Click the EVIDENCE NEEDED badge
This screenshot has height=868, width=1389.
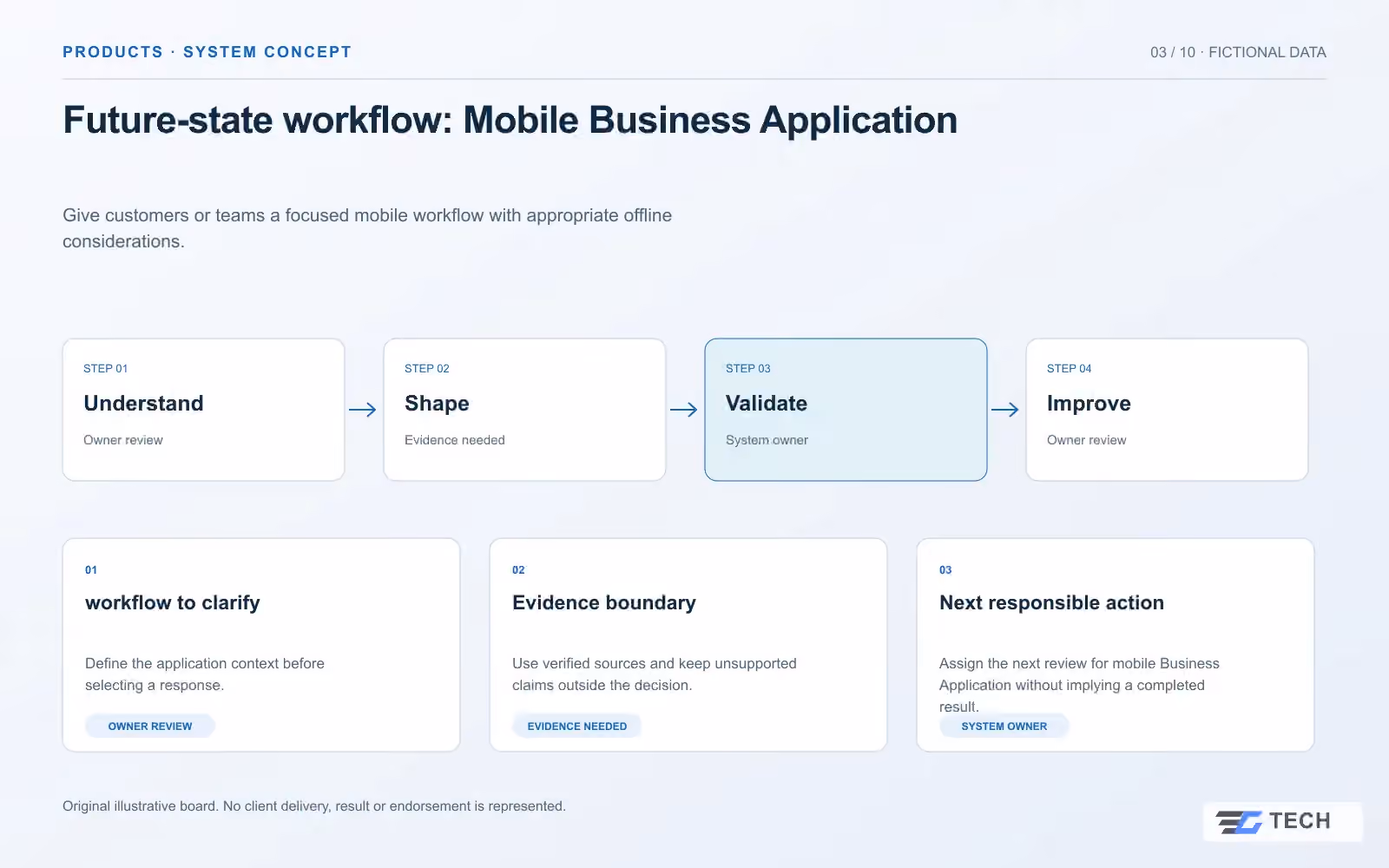(577, 726)
